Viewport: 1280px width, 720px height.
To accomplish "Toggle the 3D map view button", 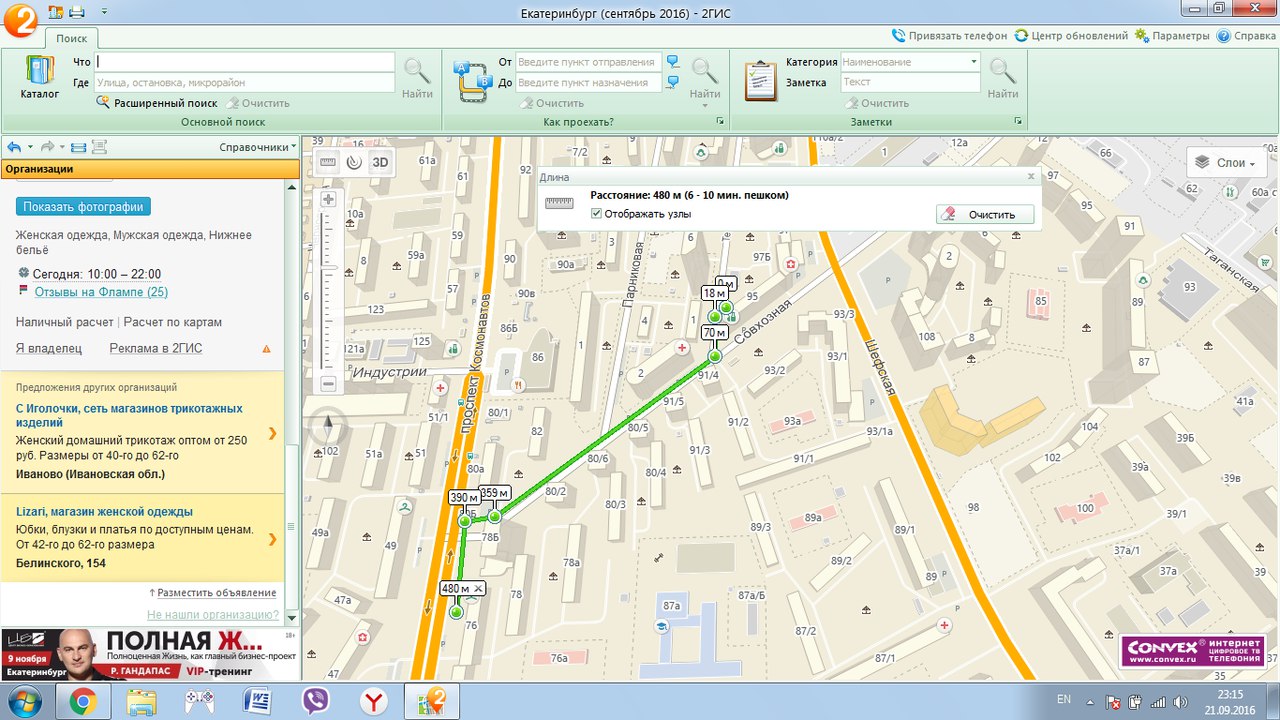I will click(x=380, y=162).
